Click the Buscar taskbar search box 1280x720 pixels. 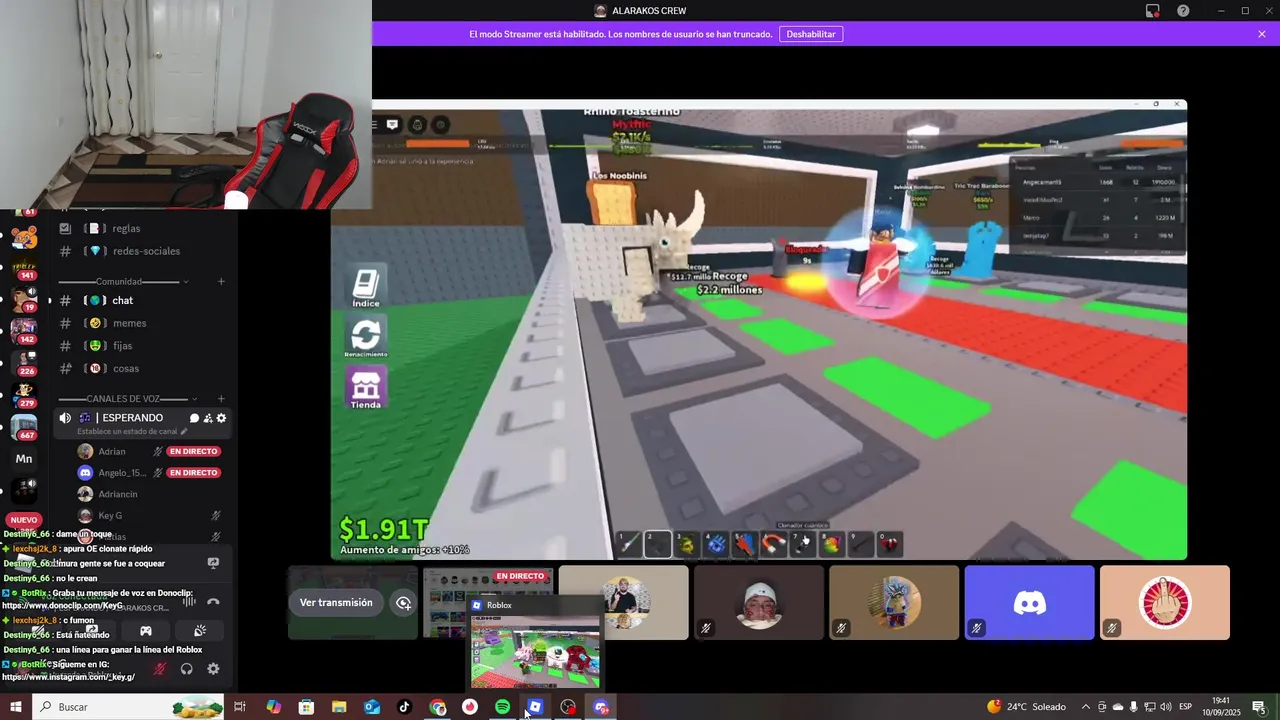(x=128, y=707)
